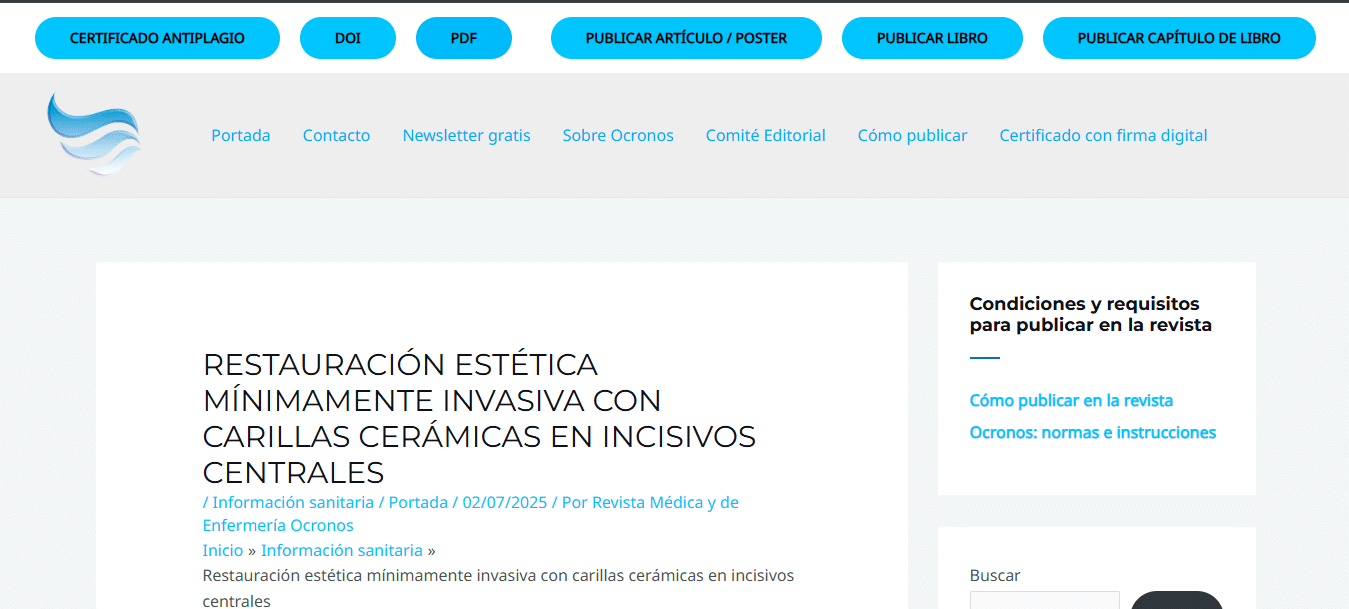This screenshot has height=609, width=1349.
Task: Click the Información sanitaria breadcrumb link
Action: point(341,550)
